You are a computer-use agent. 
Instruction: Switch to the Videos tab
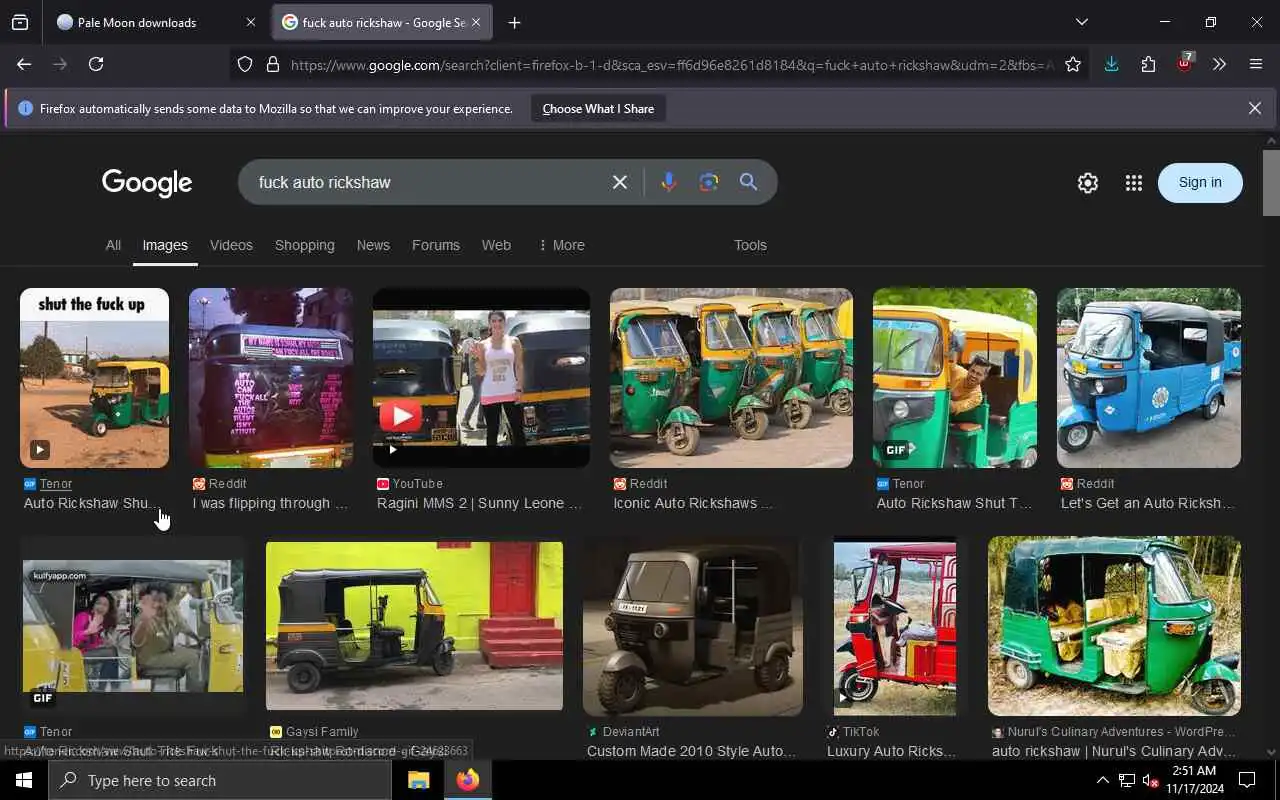[231, 245]
